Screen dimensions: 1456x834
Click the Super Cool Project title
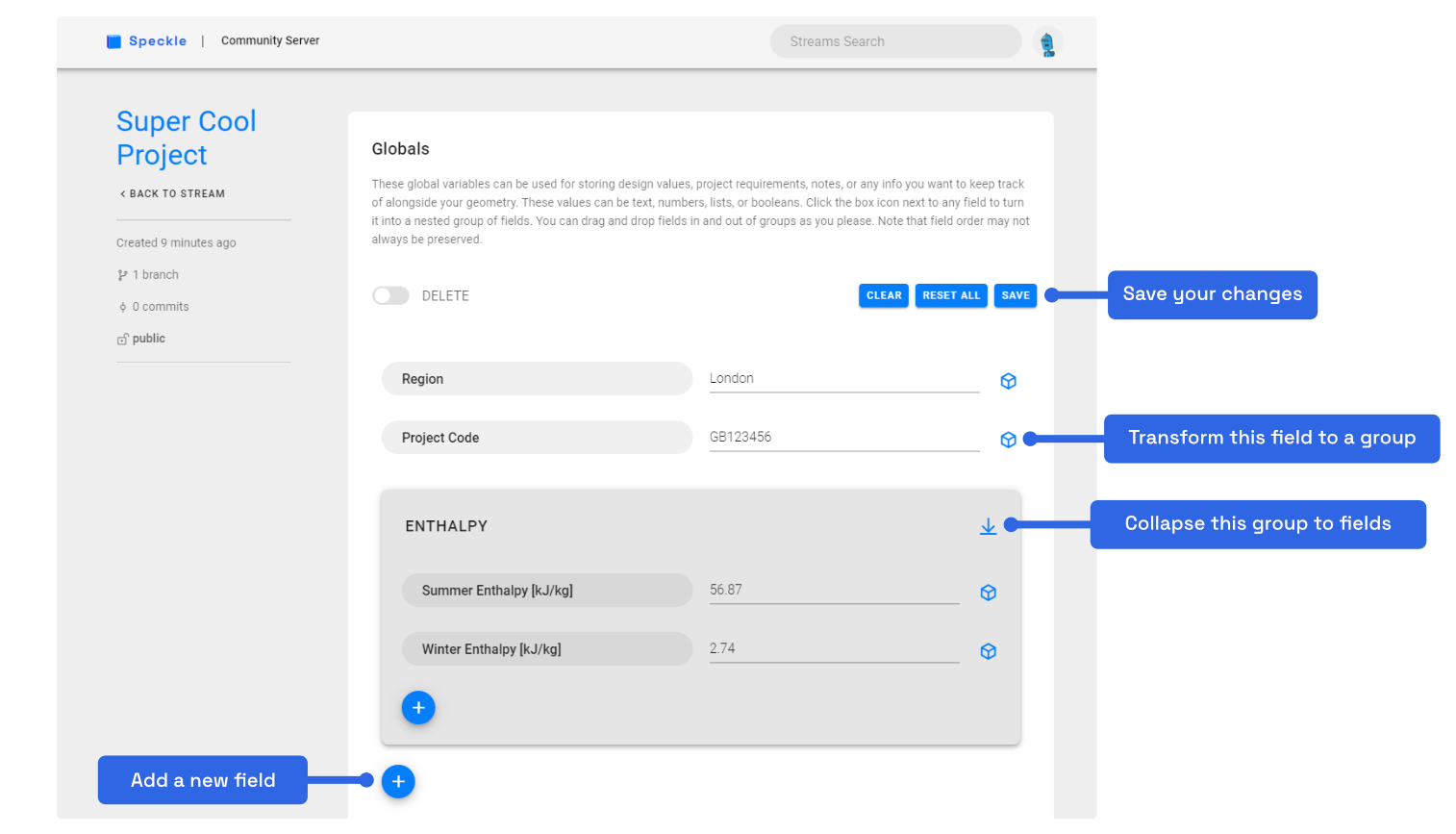(x=187, y=138)
